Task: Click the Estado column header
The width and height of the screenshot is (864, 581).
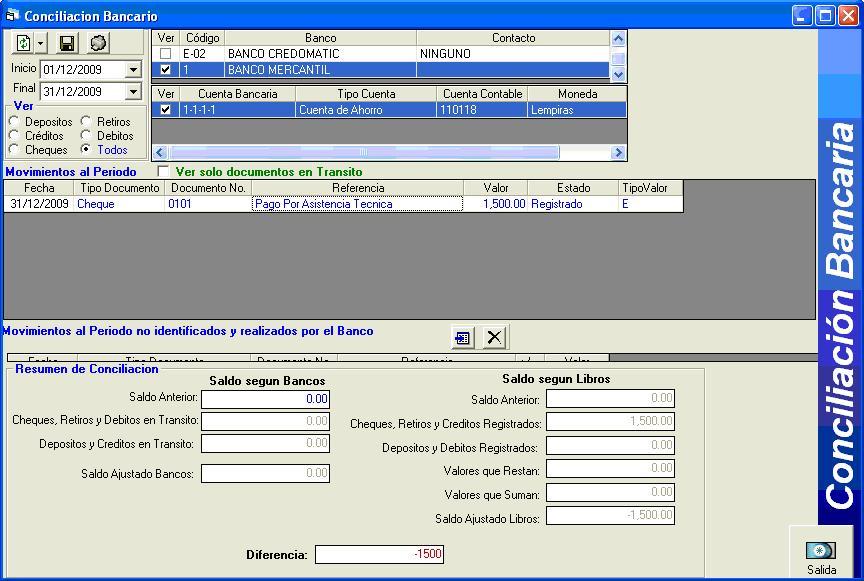Action: (573, 188)
